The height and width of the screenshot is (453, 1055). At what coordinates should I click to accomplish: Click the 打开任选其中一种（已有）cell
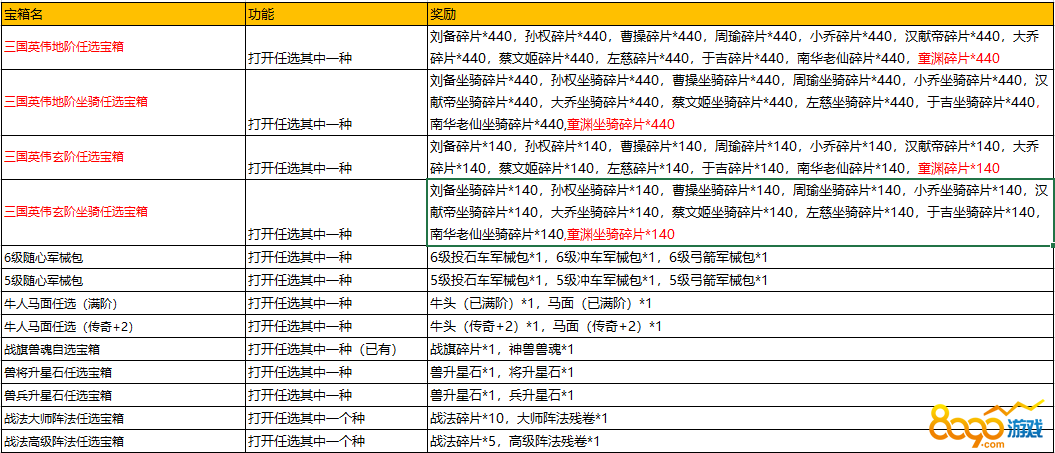[334, 349]
